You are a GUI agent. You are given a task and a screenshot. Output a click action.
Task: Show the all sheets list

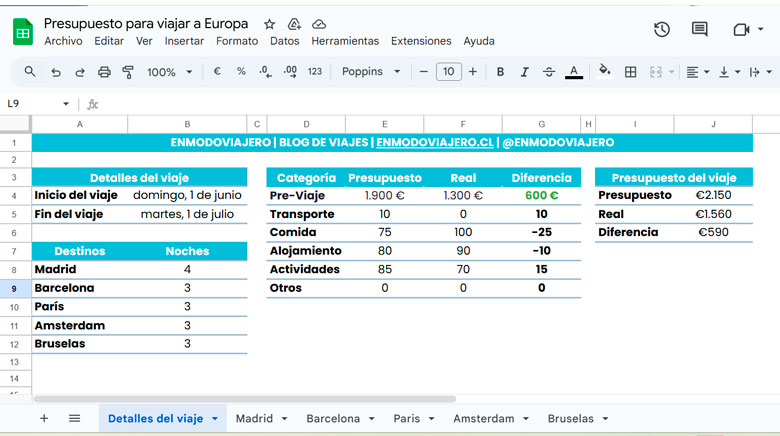(74, 419)
